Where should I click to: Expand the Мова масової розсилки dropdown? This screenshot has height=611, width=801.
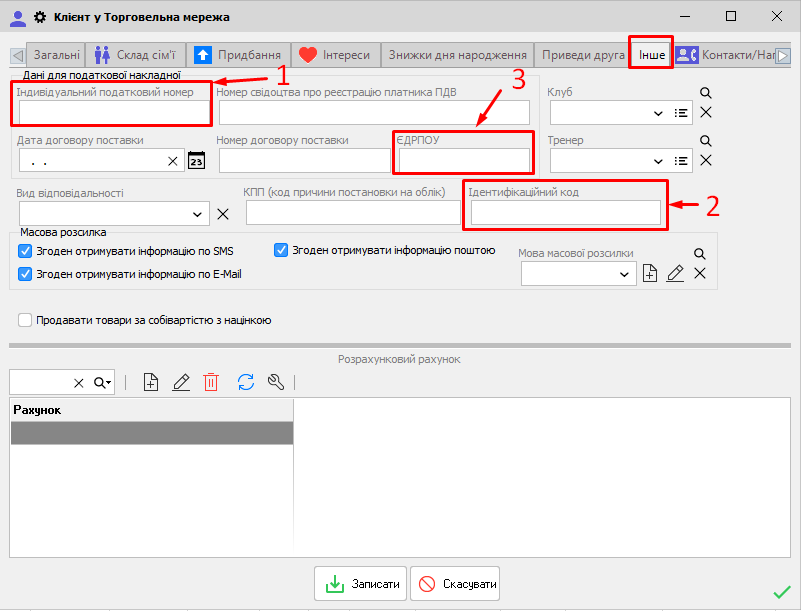coord(625,274)
